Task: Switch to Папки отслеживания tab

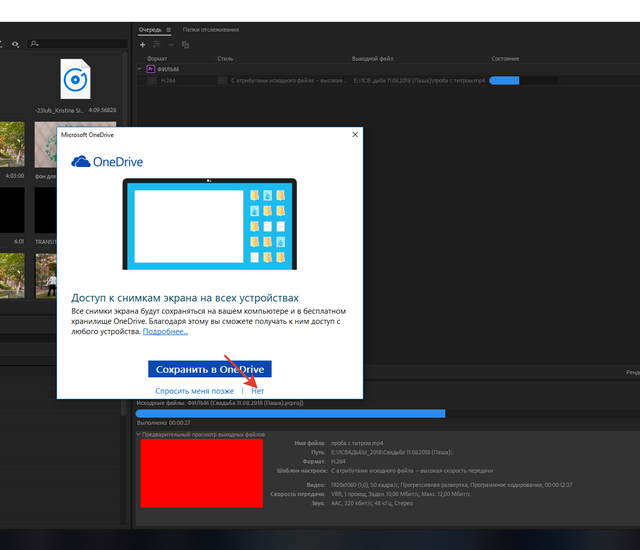Action: click(x=211, y=30)
